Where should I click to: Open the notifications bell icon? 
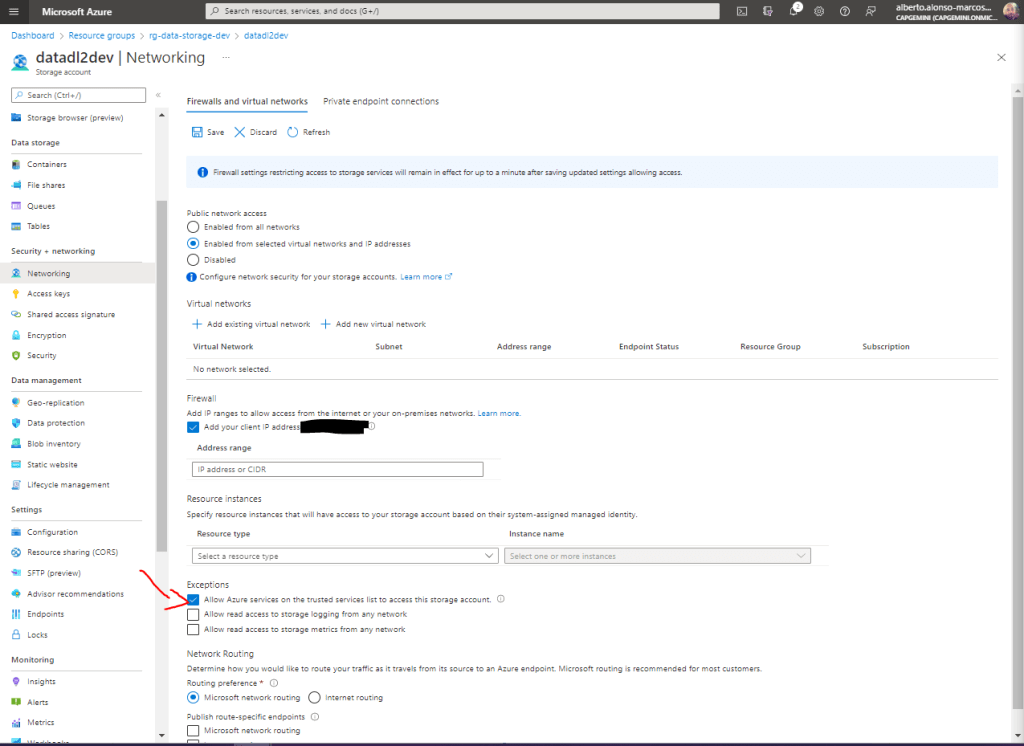click(x=793, y=11)
